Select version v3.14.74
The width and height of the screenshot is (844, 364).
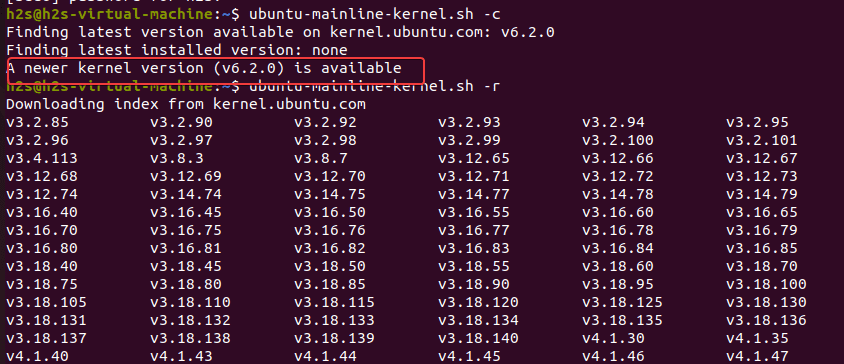[x=186, y=194]
